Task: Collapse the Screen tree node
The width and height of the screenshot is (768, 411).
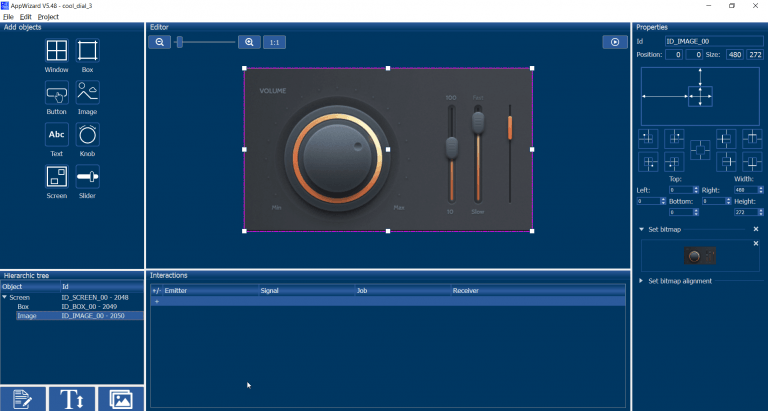Action: click(5, 297)
